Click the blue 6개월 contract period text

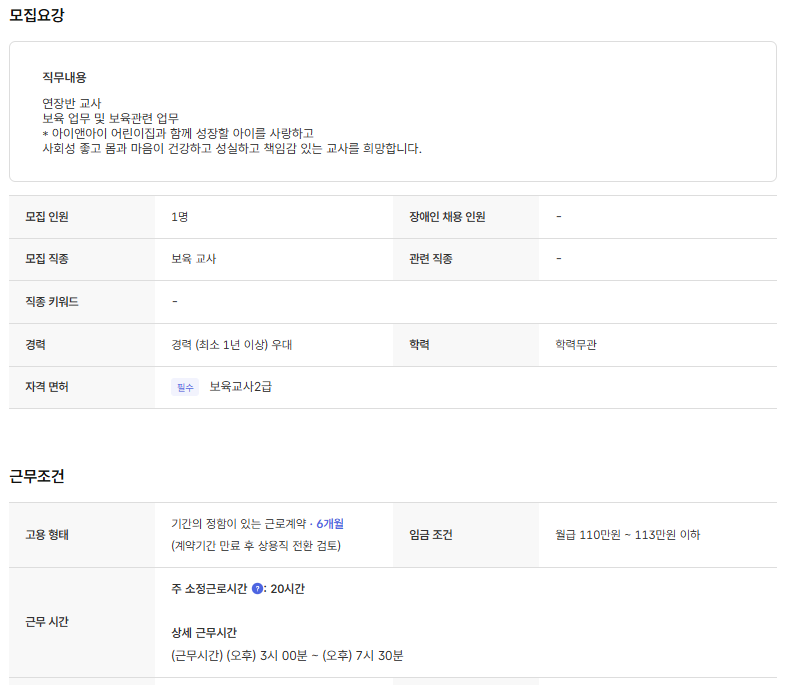330,524
